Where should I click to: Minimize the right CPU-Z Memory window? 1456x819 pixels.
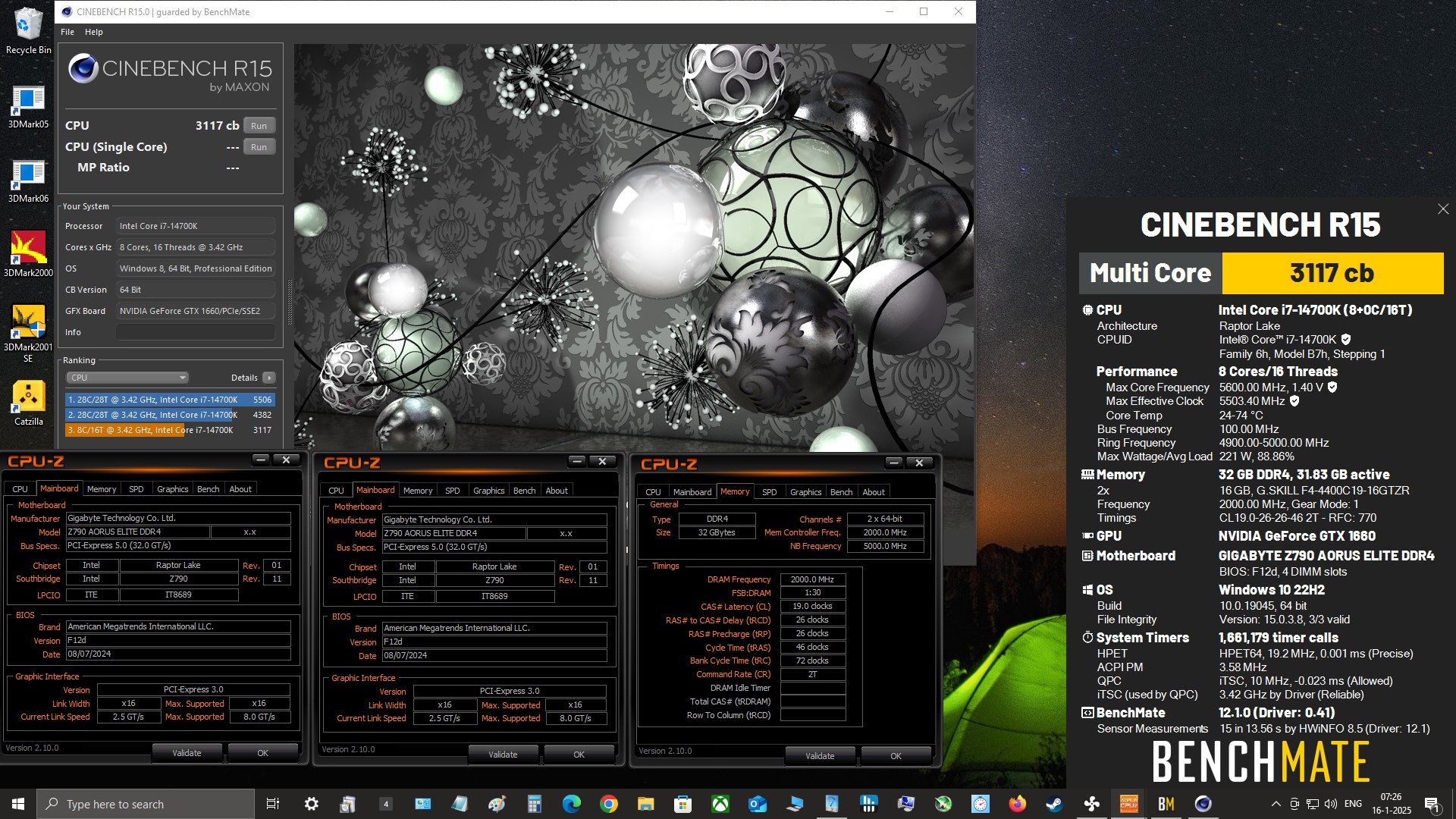894,463
